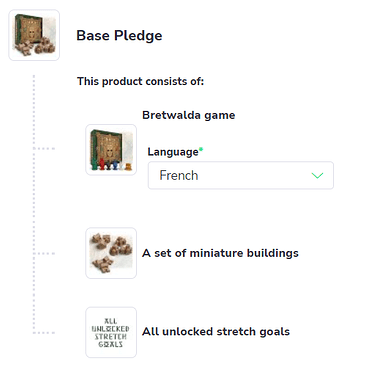Click the Language field label
This screenshot has height=375, width=375.
pyautogui.click(x=173, y=152)
